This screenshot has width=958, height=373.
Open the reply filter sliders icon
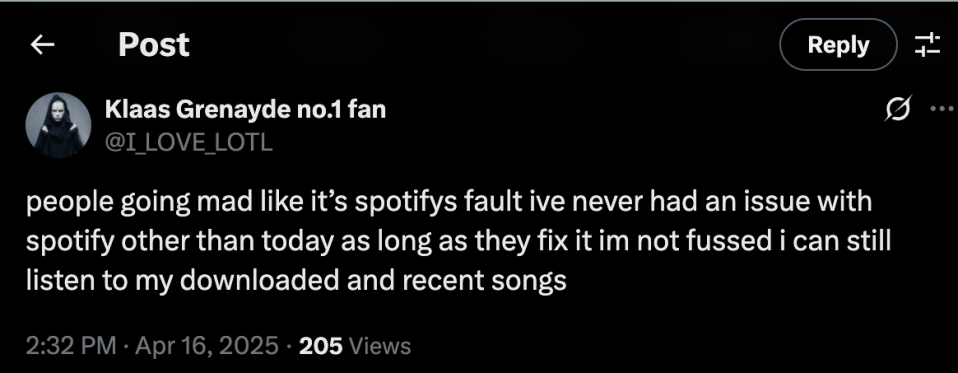tap(926, 45)
